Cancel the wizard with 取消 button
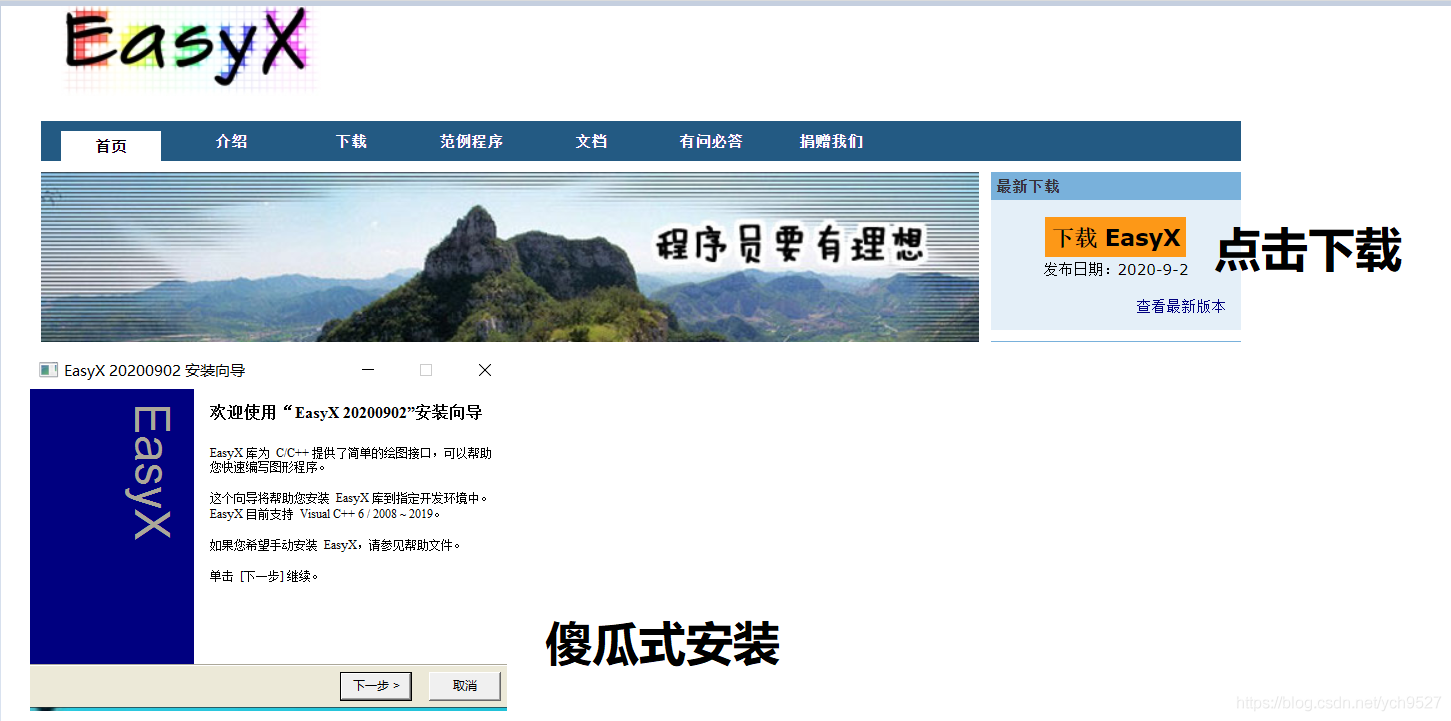Viewport: 1451px width, 721px height. 465,686
